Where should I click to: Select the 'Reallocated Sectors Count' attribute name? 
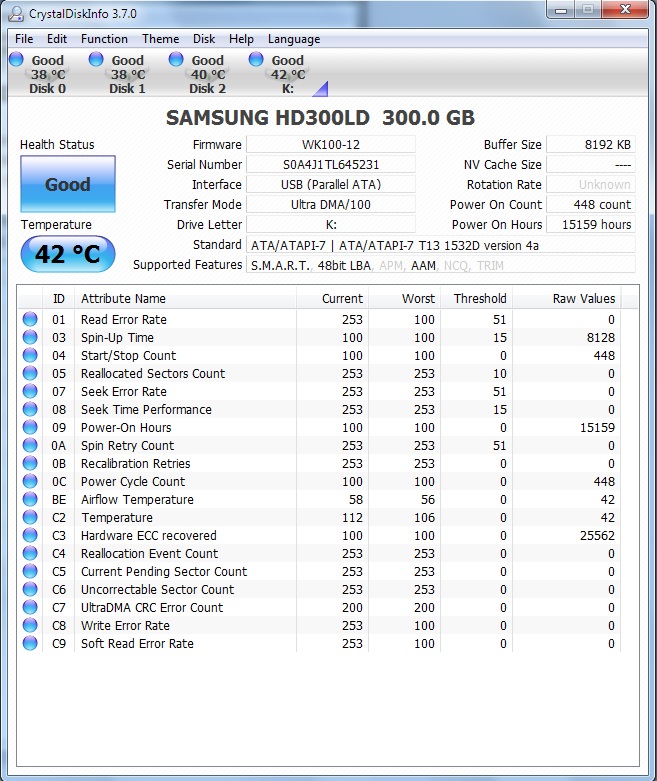coord(153,374)
